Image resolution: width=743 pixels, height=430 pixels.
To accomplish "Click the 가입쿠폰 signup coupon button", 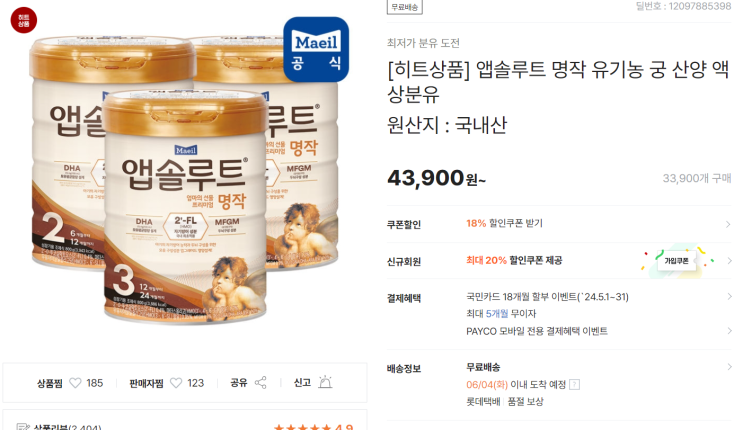I will (676, 261).
